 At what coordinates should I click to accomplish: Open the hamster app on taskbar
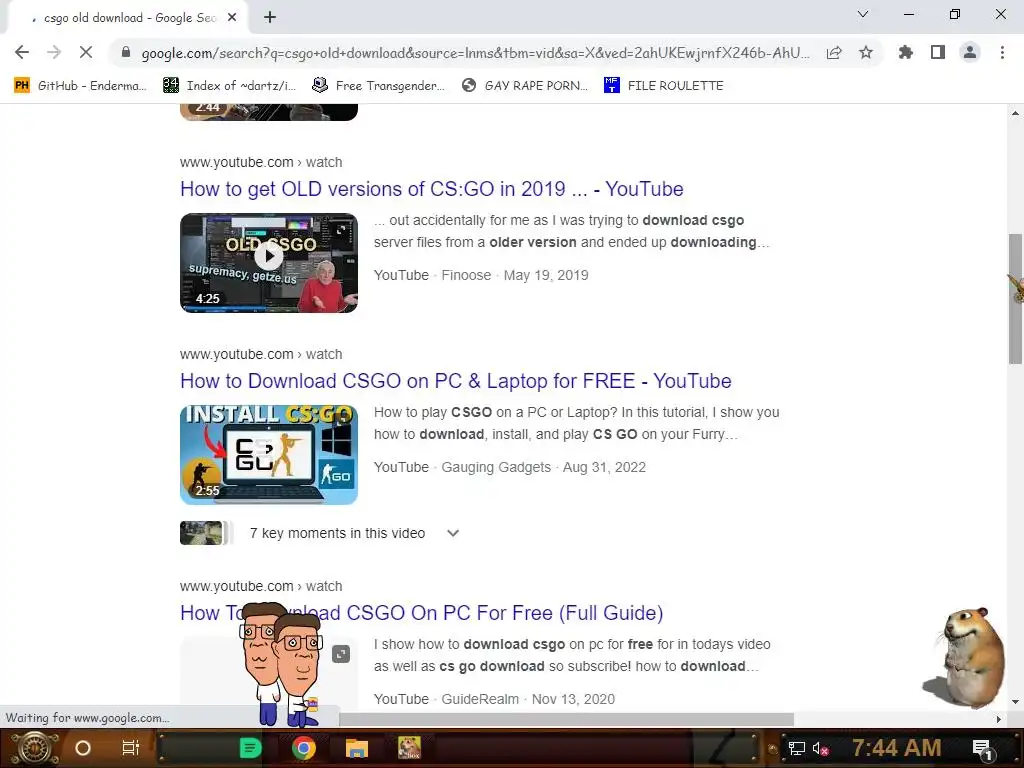tap(409, 748)
